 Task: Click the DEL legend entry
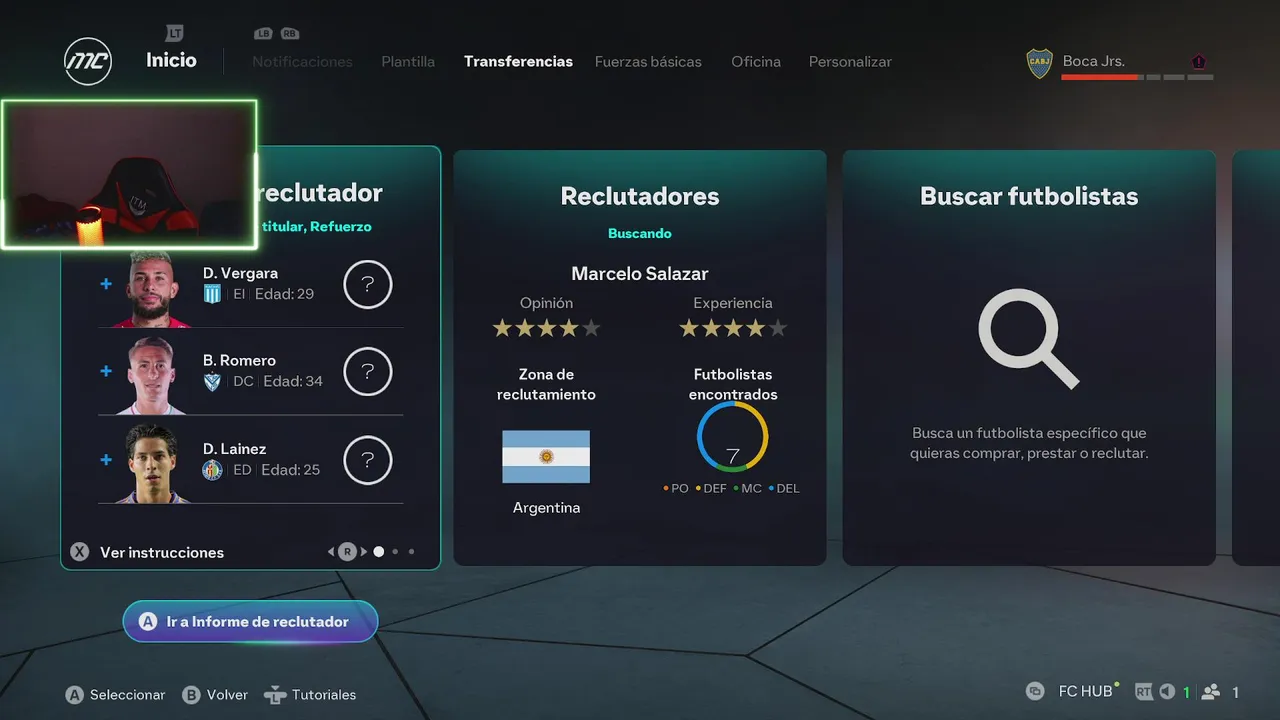(x=784, y=488)
